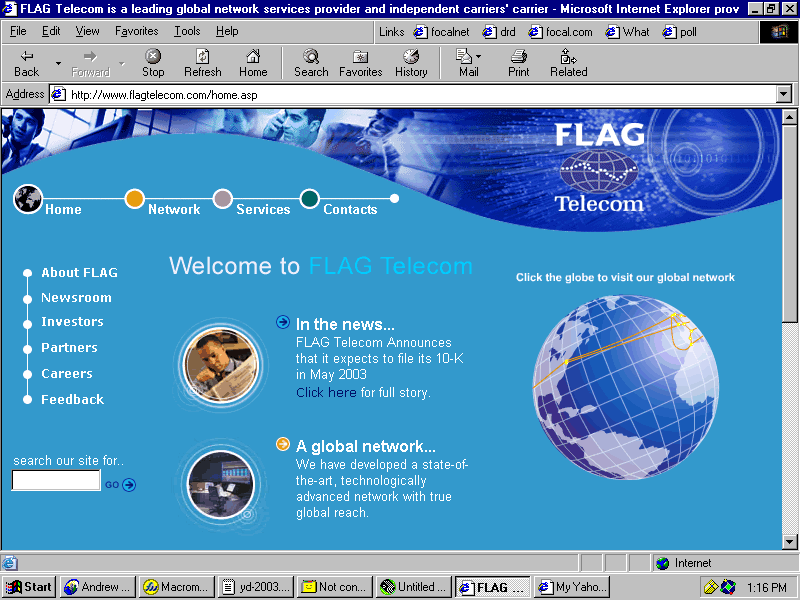The image size is (800, 600).
Task: Click the 'Click here' full story link
Action: pyautogui.click(x=326, y=392)
